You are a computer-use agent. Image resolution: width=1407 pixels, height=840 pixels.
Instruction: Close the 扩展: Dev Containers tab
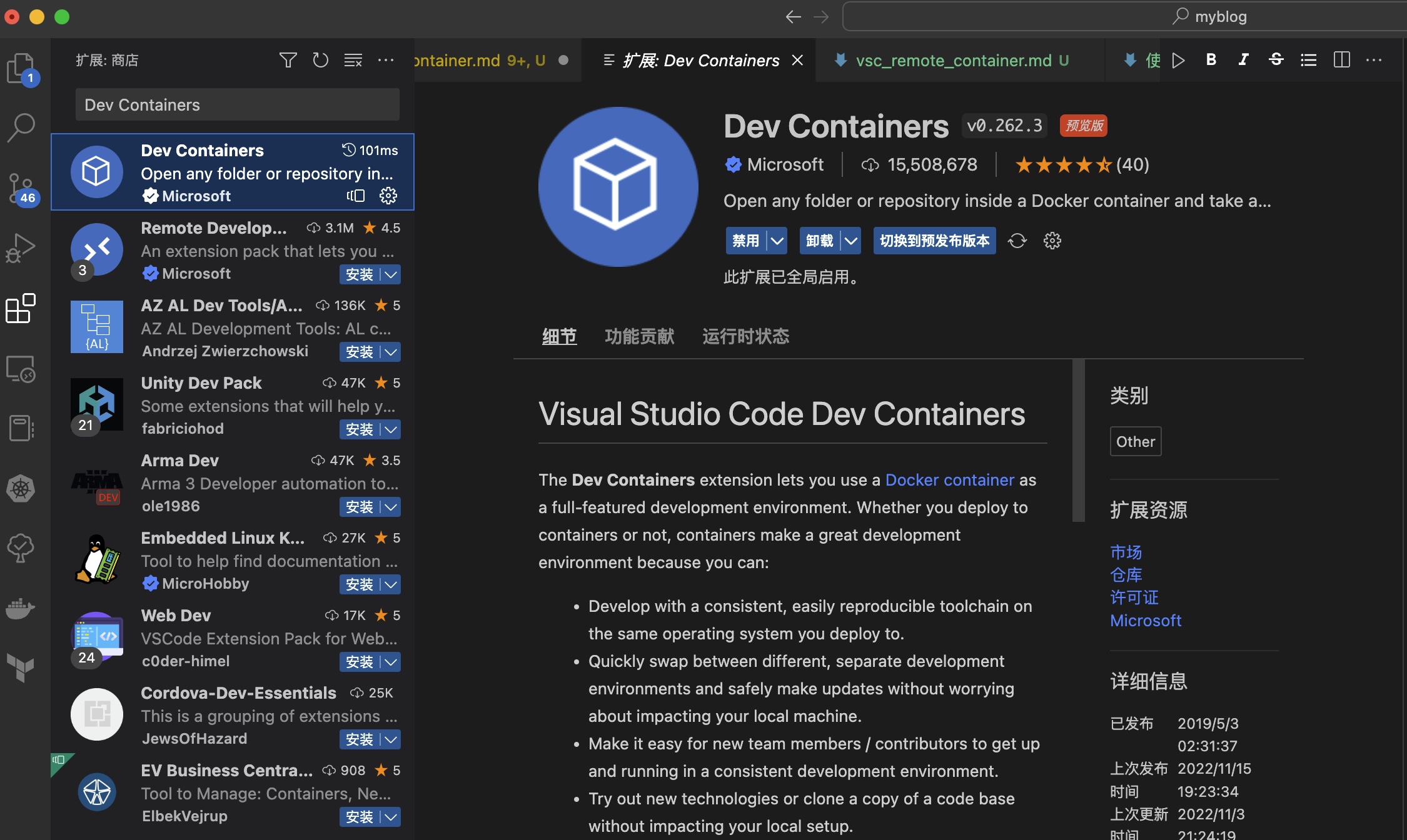797,60
